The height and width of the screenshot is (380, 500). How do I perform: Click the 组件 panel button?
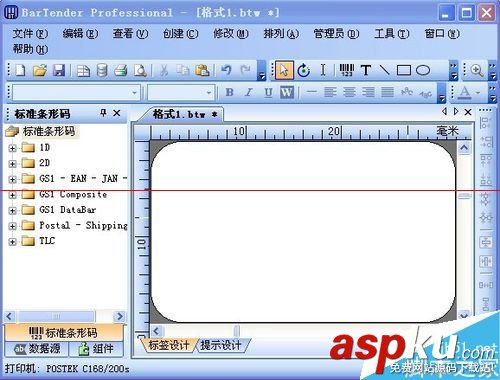pyautogui.click(x=96, y=349)
